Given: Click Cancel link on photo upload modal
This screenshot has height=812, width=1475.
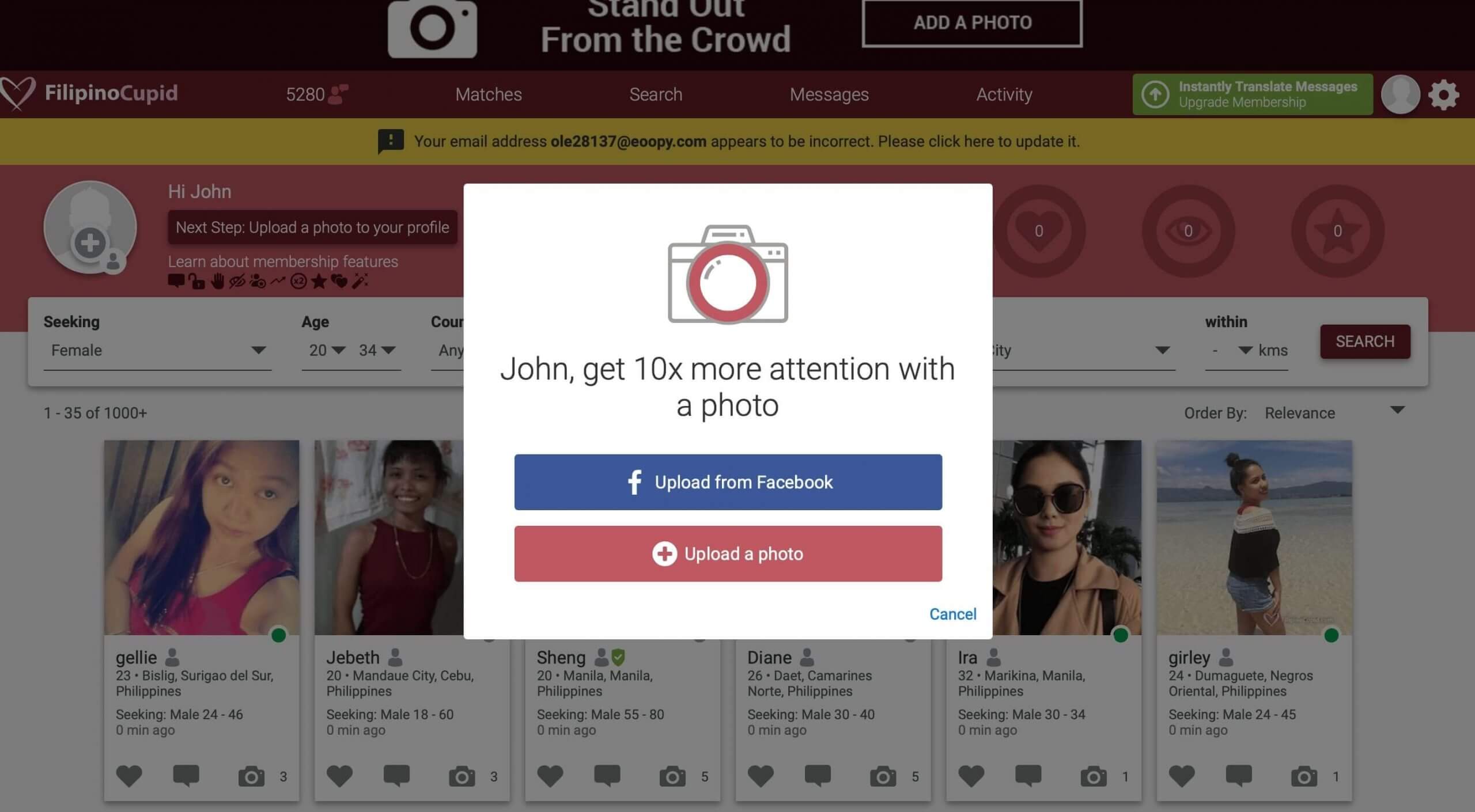Looking at the screenshot, I should (951, 614).
